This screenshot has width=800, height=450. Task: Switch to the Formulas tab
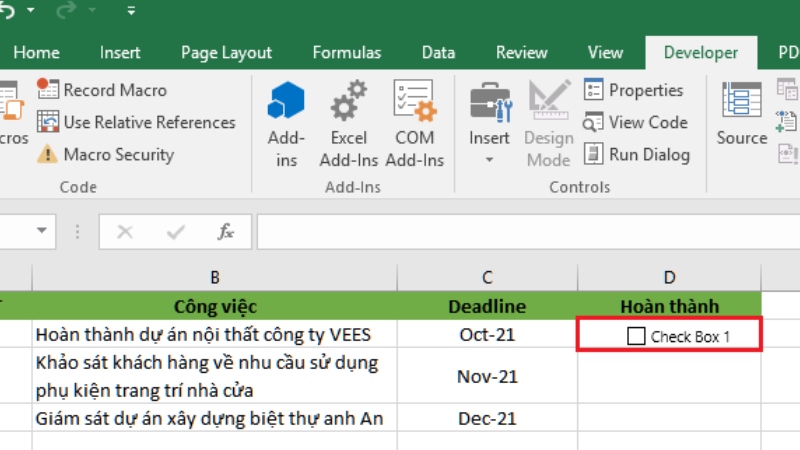pyautogui.click(x=346, y=53)
